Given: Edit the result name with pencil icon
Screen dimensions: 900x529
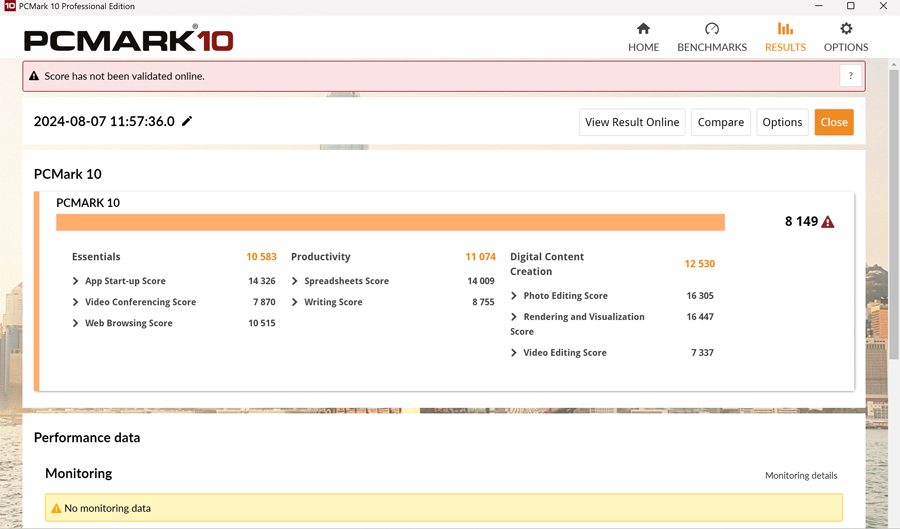Looking at the screenshot, I should pyautogui.click(x=187, y=121).
